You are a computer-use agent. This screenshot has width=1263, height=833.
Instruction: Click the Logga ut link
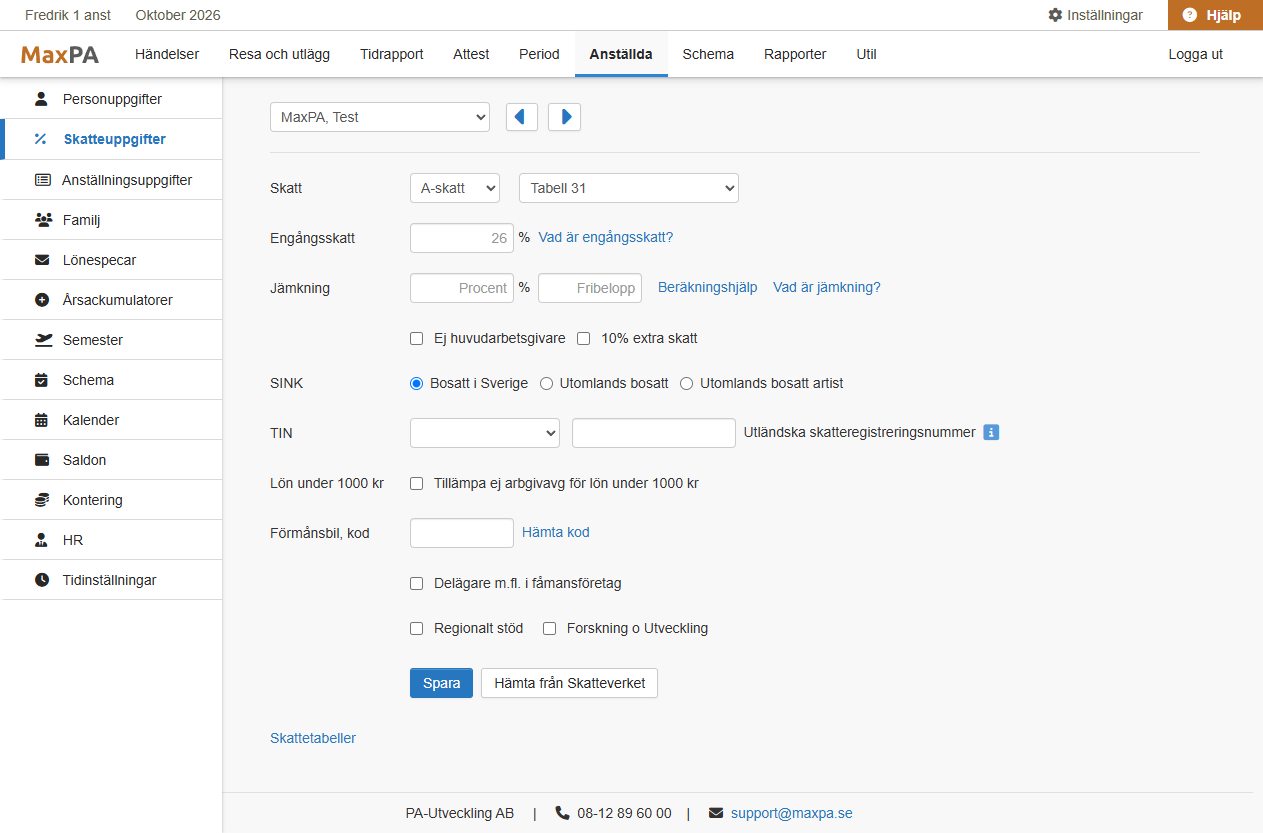tap(1196, 54)
